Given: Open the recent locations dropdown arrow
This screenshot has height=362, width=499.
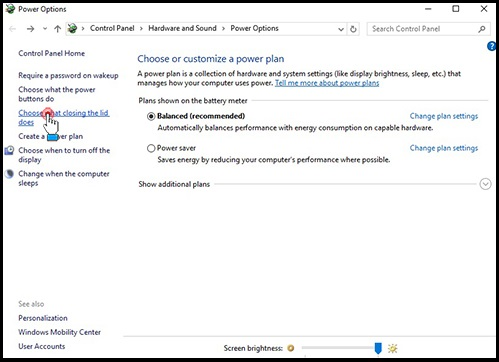Looking at the screenshot, I should pos(45,29).
